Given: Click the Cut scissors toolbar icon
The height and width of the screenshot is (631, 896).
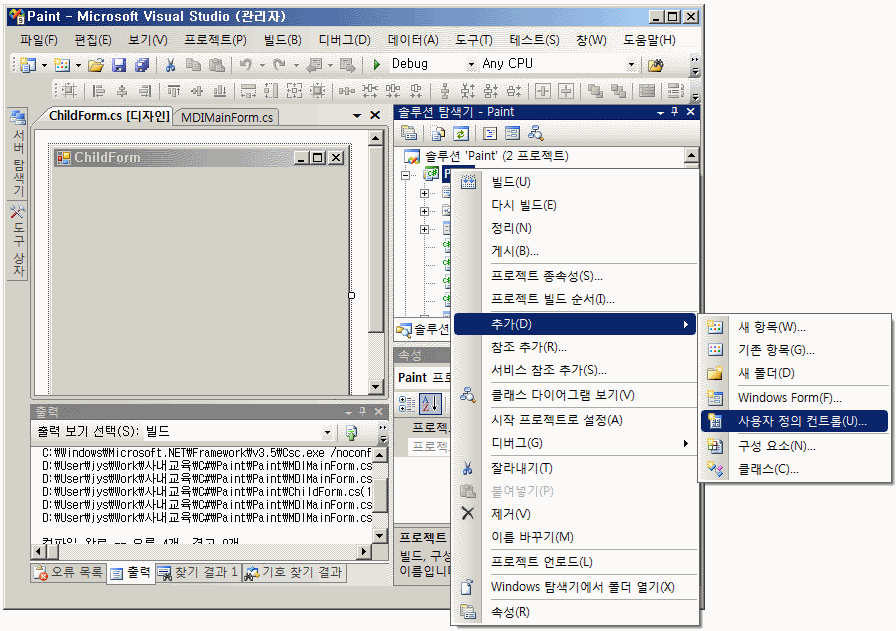Looking at the screenshot, I should [x=170, y=65].
